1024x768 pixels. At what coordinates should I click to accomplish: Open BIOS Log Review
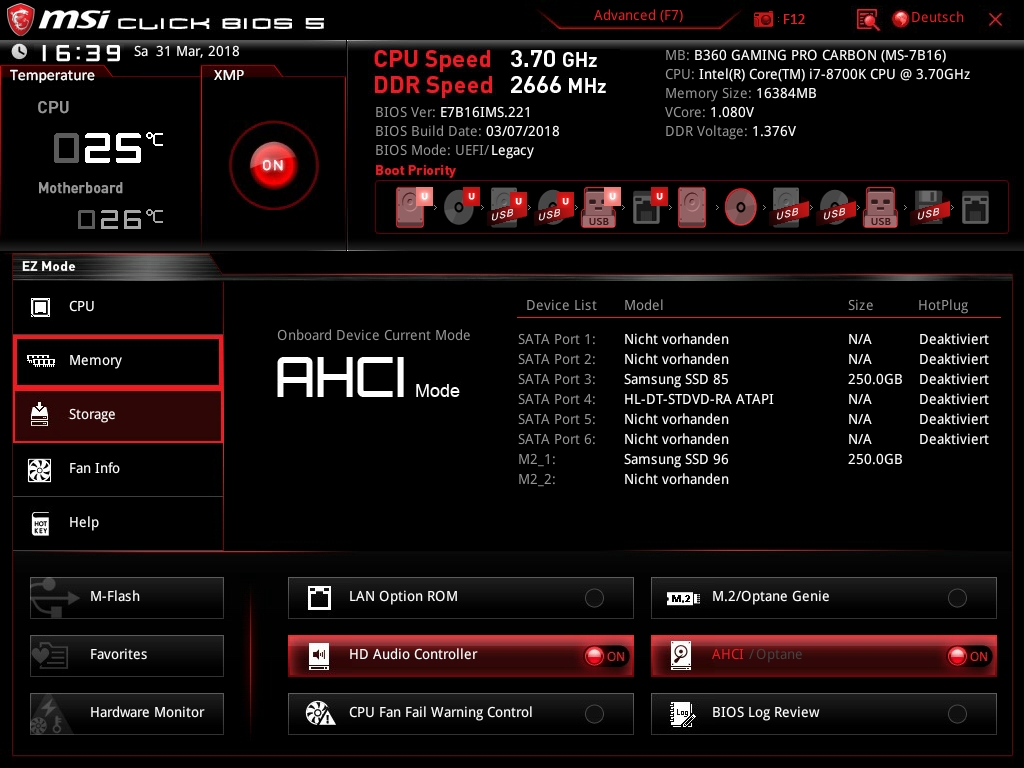coord(824,714)
